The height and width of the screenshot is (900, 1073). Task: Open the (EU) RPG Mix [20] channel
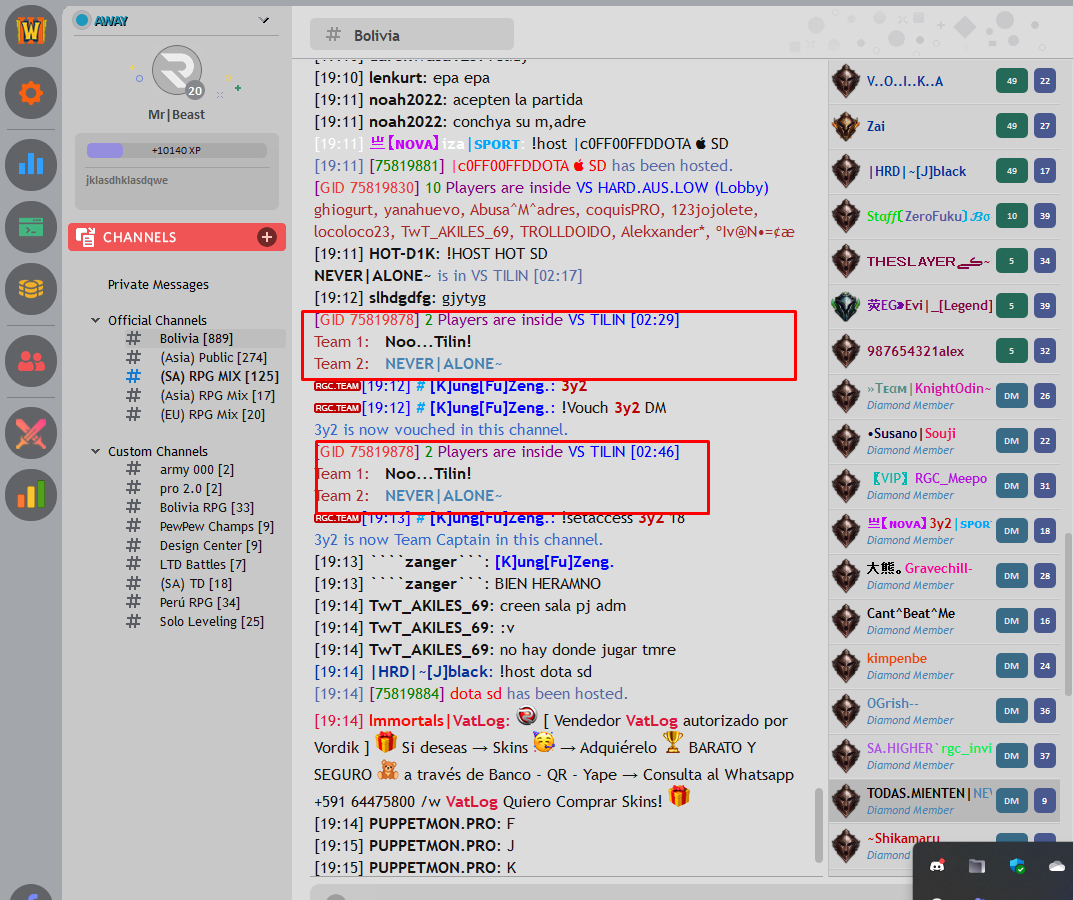(x=212, y=415)
